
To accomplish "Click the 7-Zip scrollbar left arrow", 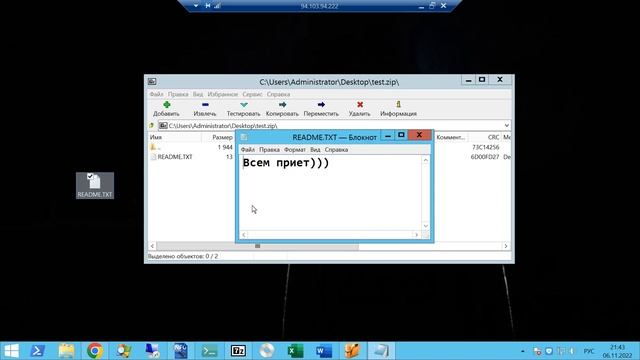I will tap(152, 246).
